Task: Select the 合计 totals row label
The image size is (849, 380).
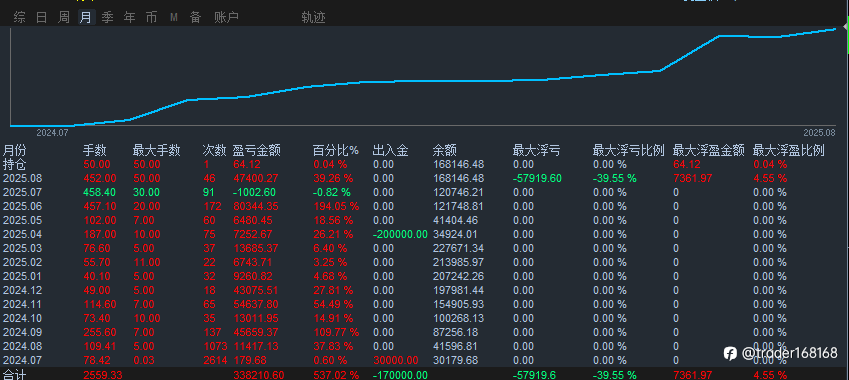Action: coord(15,375)
